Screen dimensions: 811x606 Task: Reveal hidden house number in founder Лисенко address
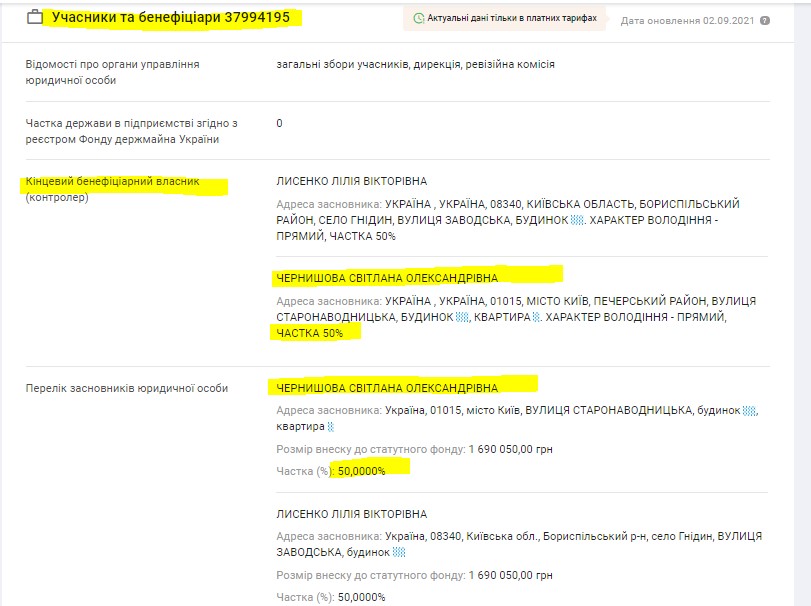coord(399,552)
